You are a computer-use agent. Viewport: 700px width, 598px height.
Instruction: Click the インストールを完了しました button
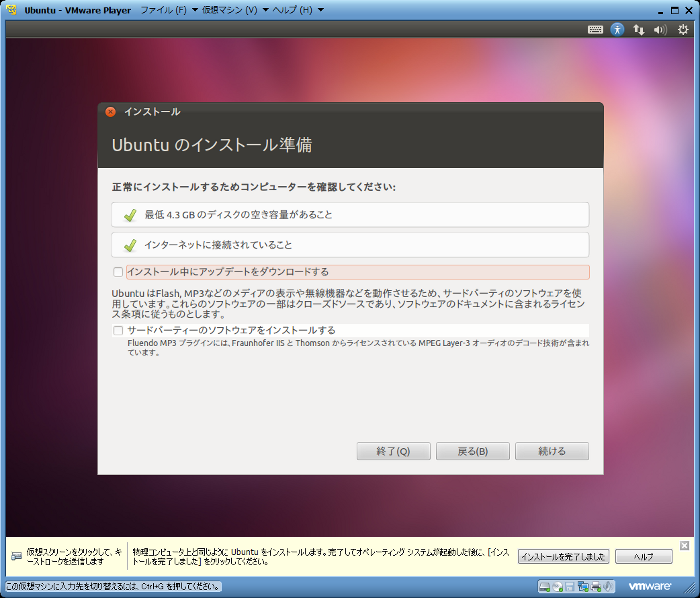[563, 556]
